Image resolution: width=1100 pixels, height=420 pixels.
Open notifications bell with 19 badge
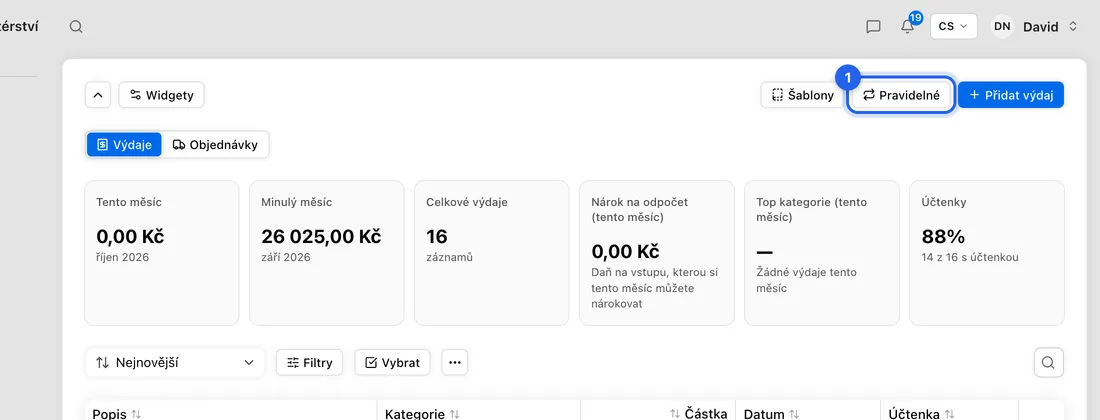pos(908,26)
